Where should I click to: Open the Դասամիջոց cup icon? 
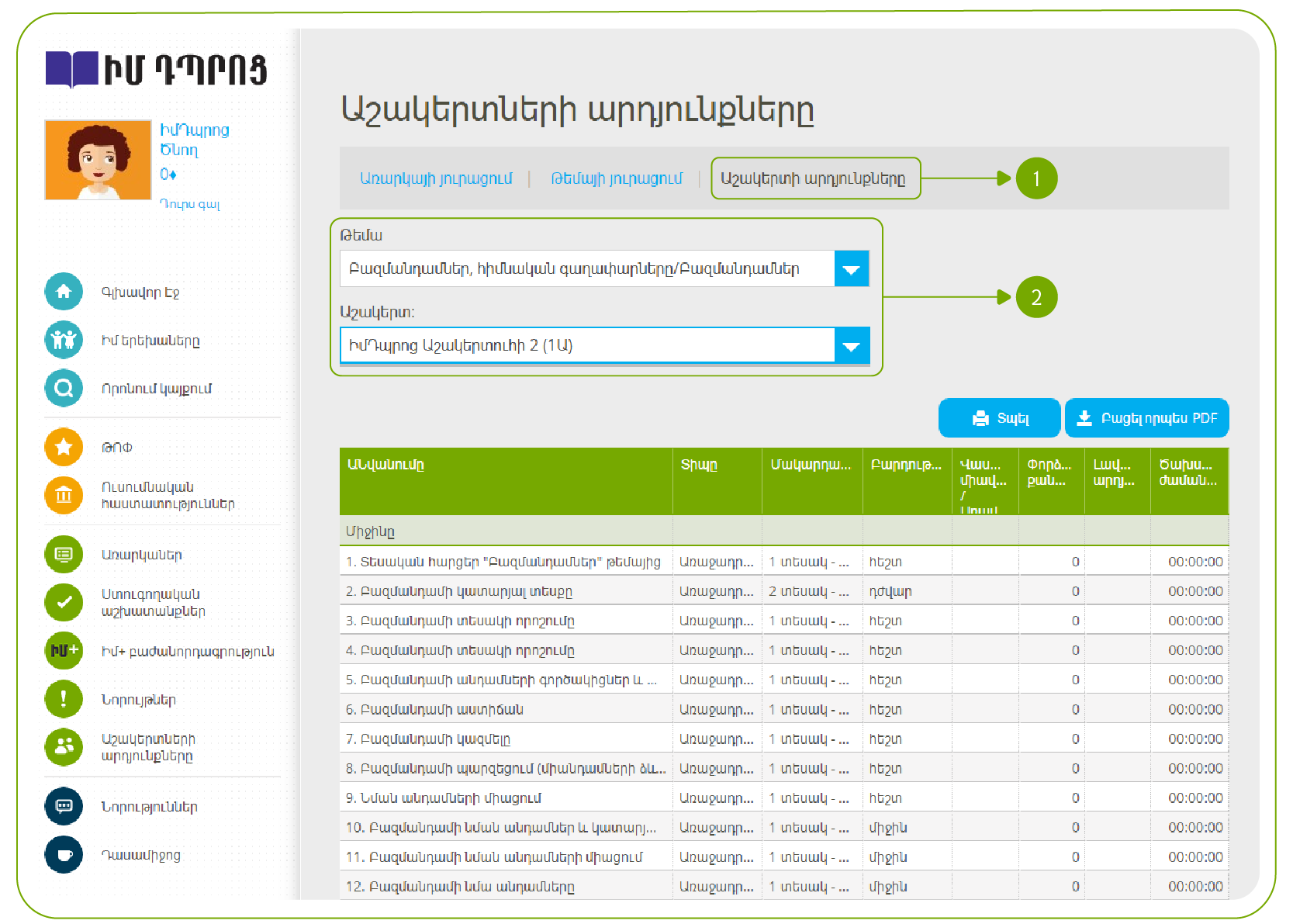[x=64, y=855]
